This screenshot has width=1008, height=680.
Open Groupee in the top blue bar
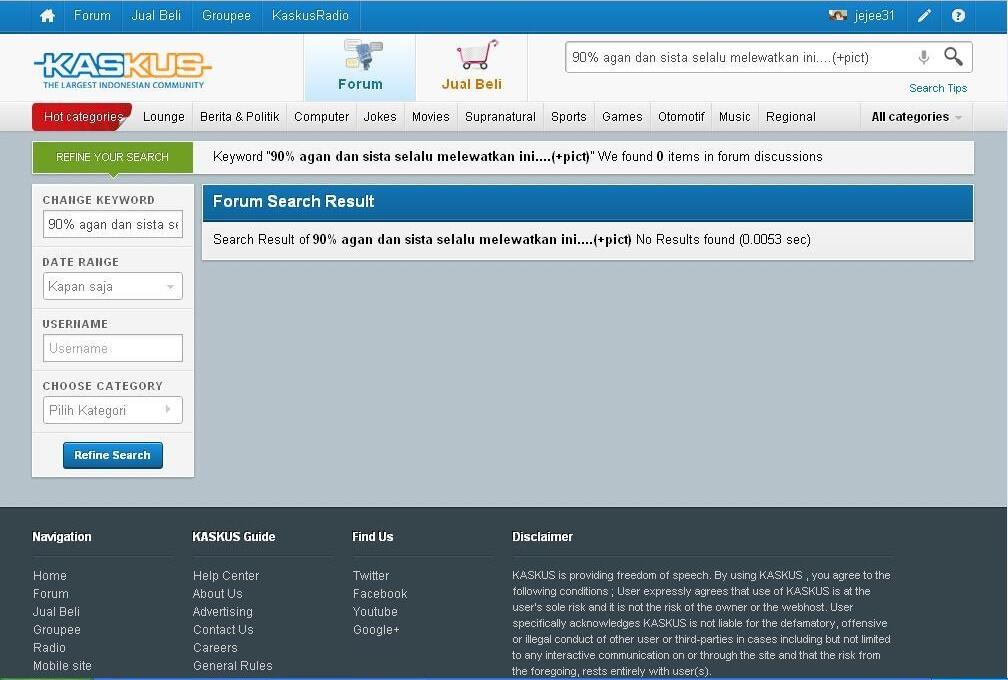(x=226, y=15)
